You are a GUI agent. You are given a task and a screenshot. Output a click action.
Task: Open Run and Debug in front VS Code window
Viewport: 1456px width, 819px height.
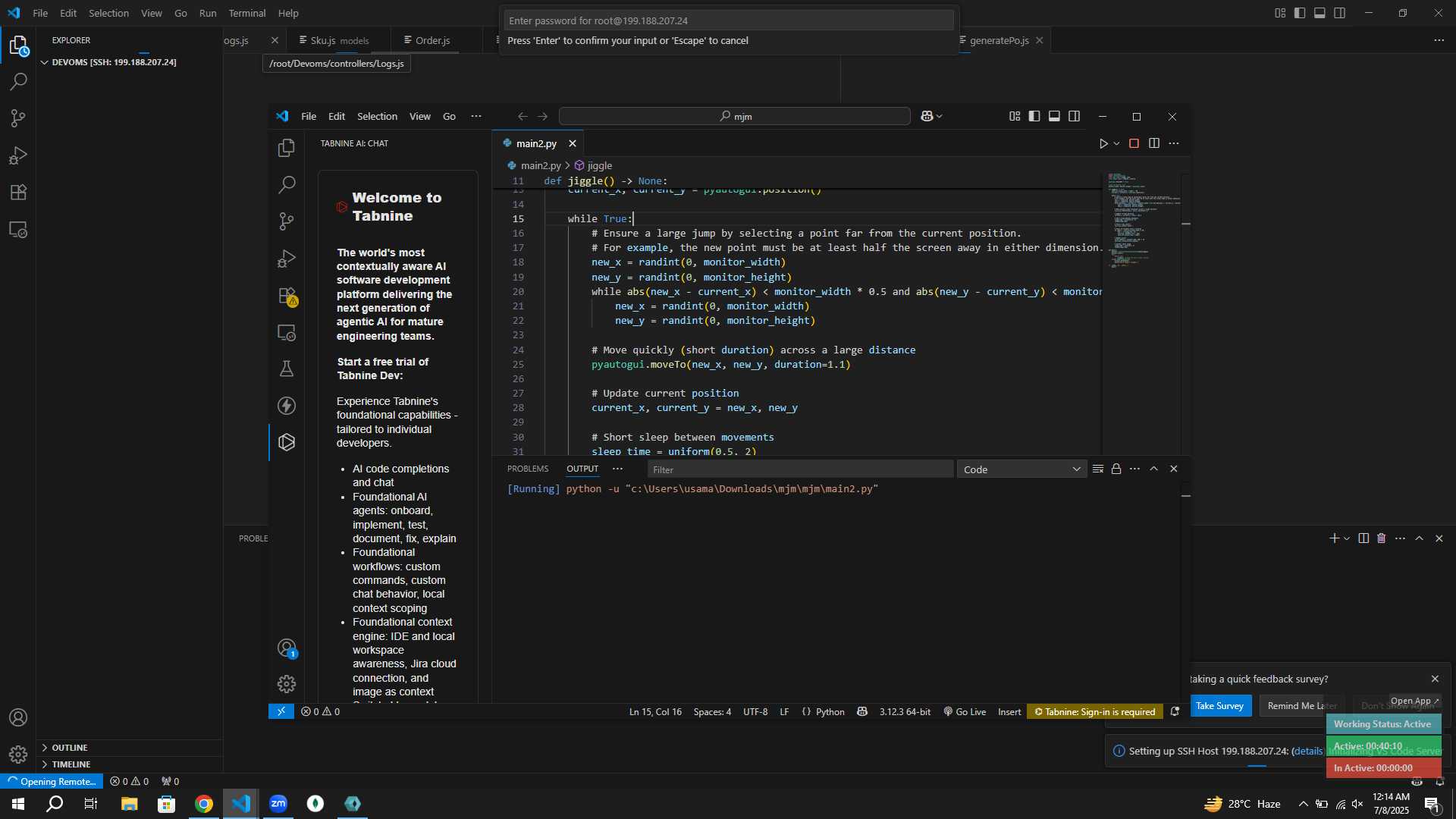(287, 259)
